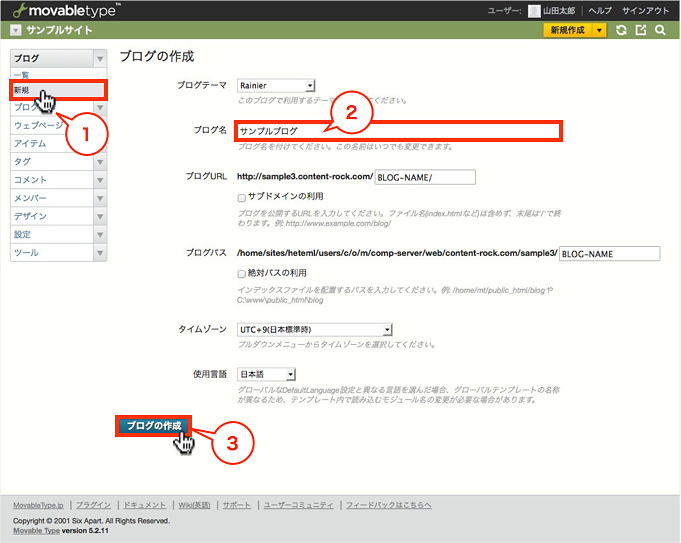Open the フィードバックはこちらへ footer link

tap(389, 505)
